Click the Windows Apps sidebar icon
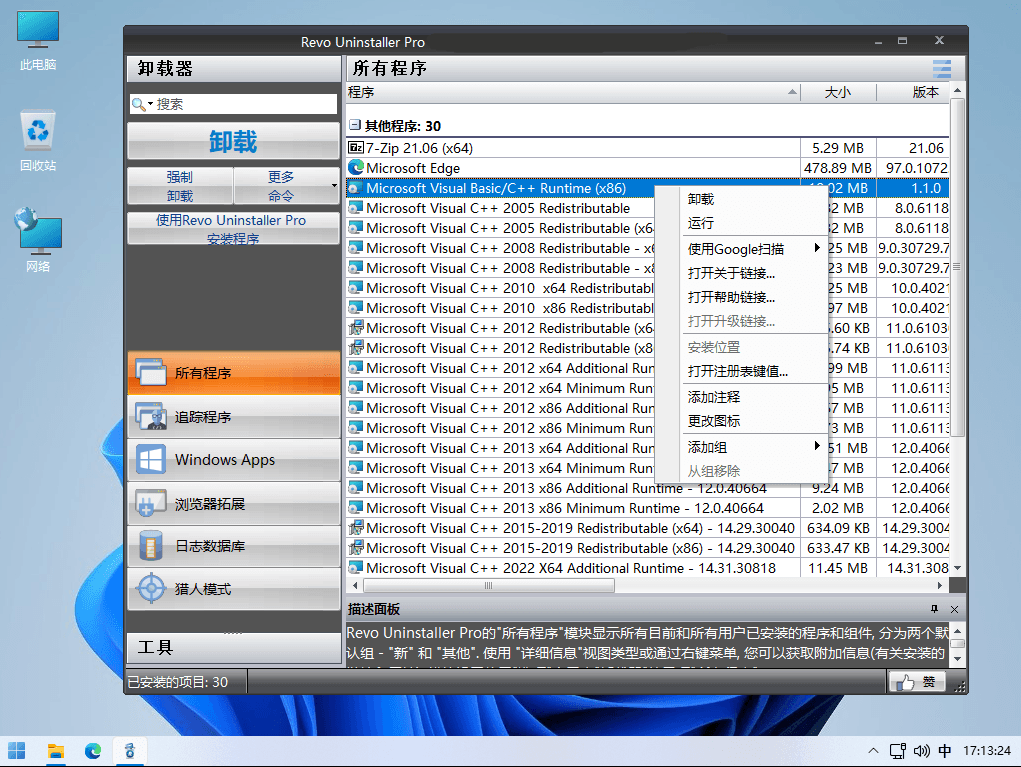The height and width of the screenshot is (767, 1021). point(151,460)
